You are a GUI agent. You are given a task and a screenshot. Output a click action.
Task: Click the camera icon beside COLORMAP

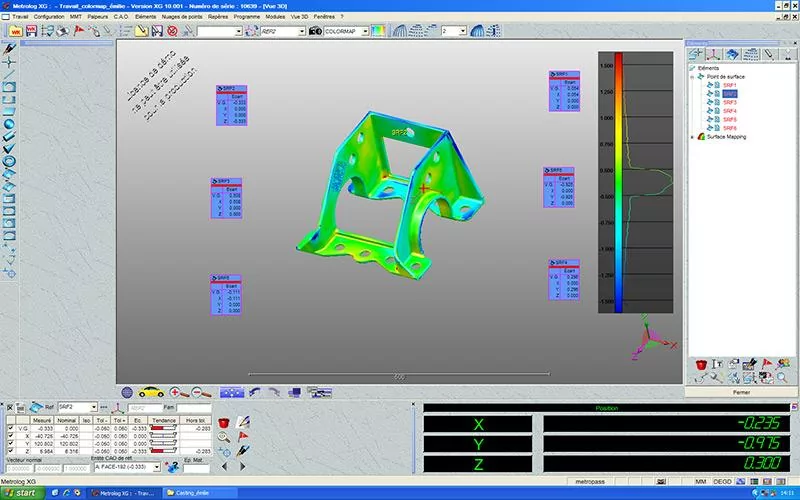click(314, 31)
